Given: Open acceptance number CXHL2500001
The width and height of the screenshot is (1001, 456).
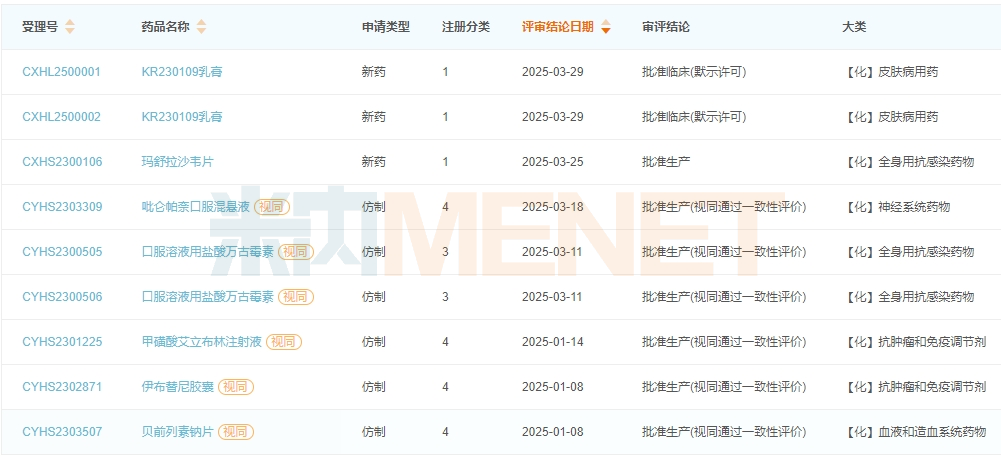Looking at the screenshot, I should coord(61,72).
